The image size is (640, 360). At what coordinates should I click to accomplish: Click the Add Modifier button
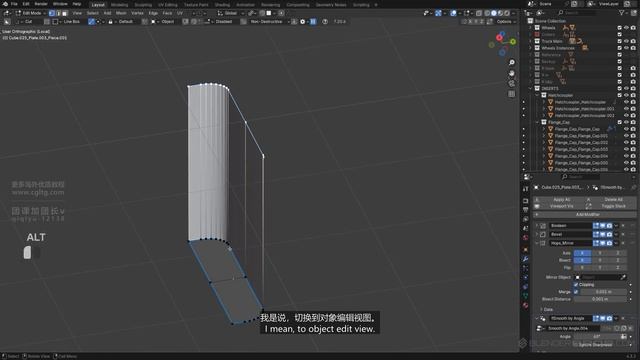tap(584, 215)
